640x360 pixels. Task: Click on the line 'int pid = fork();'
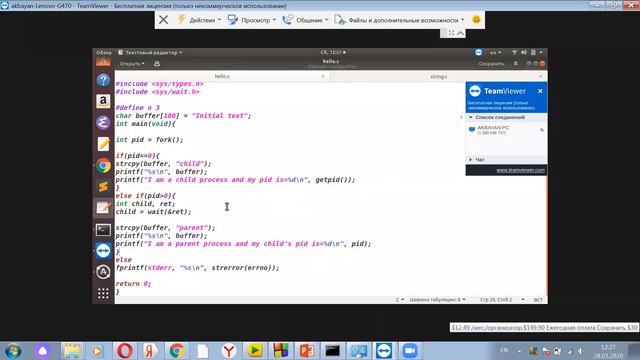pyautogui.click(x=149, y=140)
